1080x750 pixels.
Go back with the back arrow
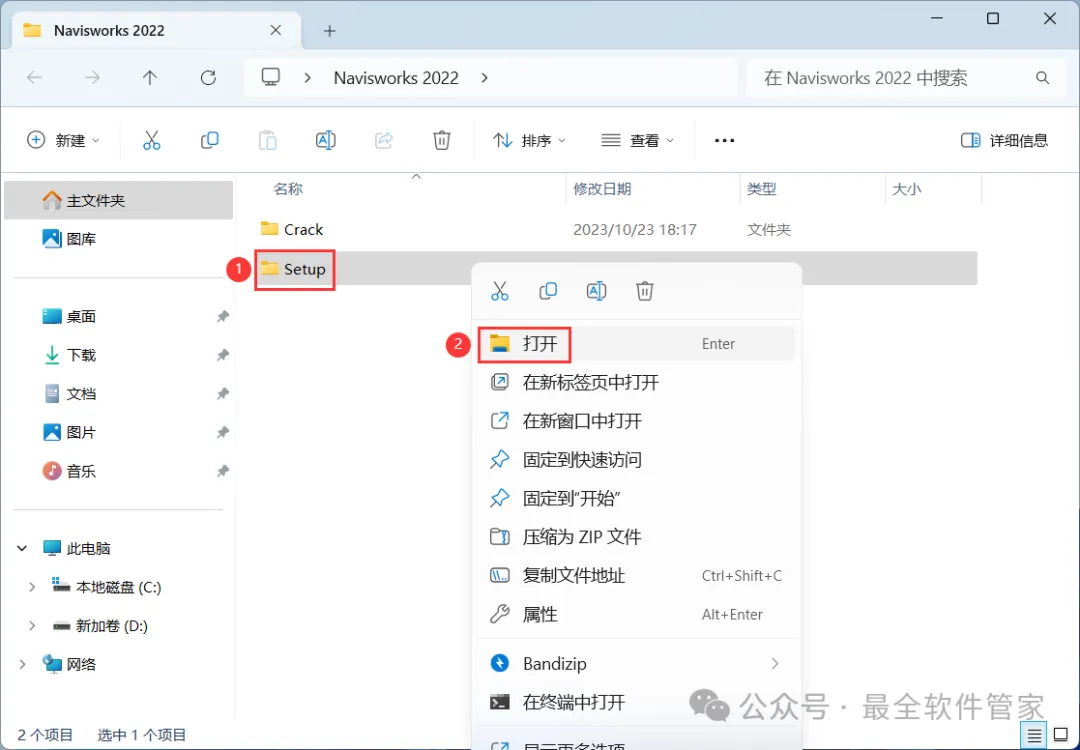pos(34,78)
